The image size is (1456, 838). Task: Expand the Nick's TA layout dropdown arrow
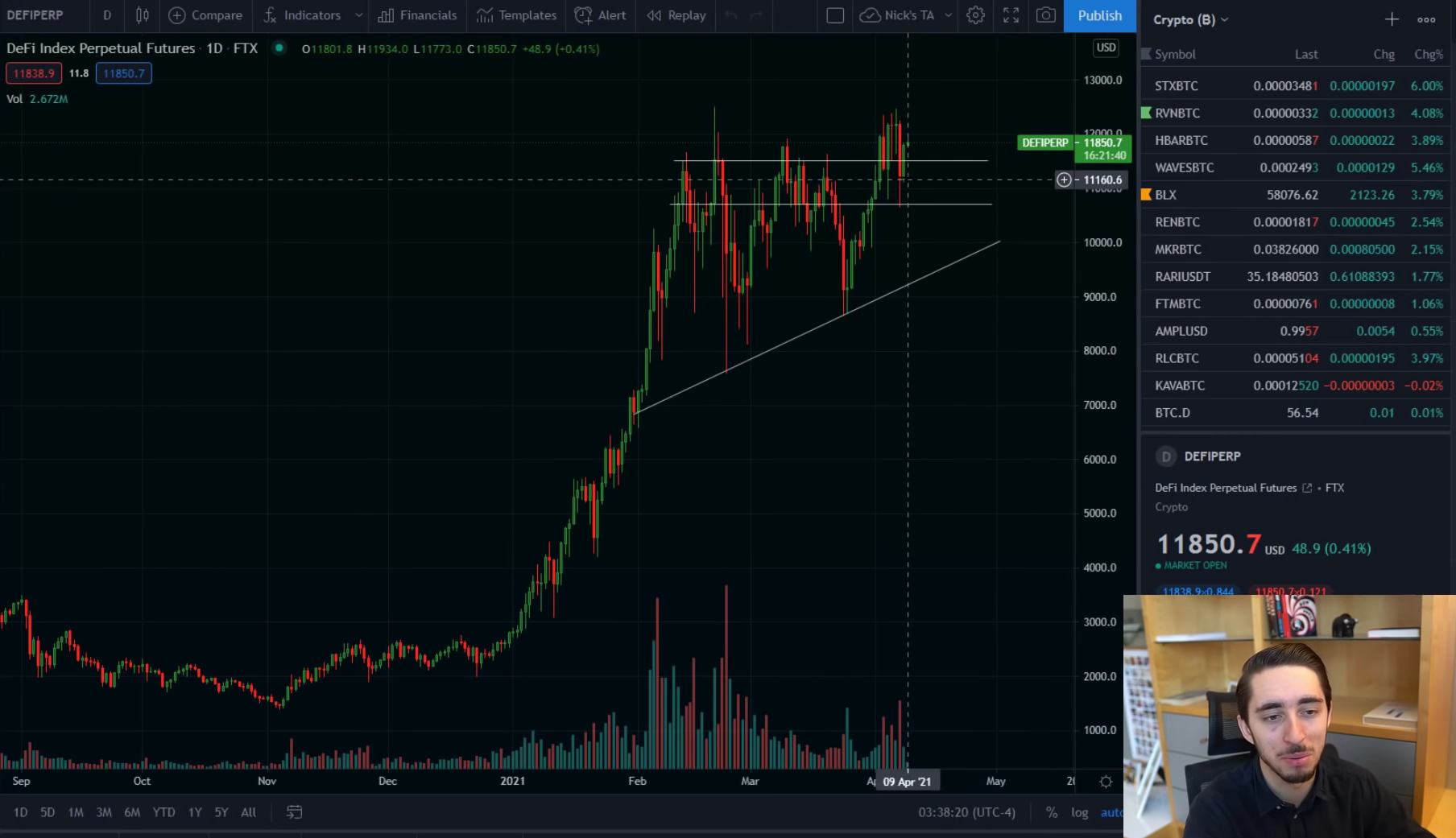[948, 15]
